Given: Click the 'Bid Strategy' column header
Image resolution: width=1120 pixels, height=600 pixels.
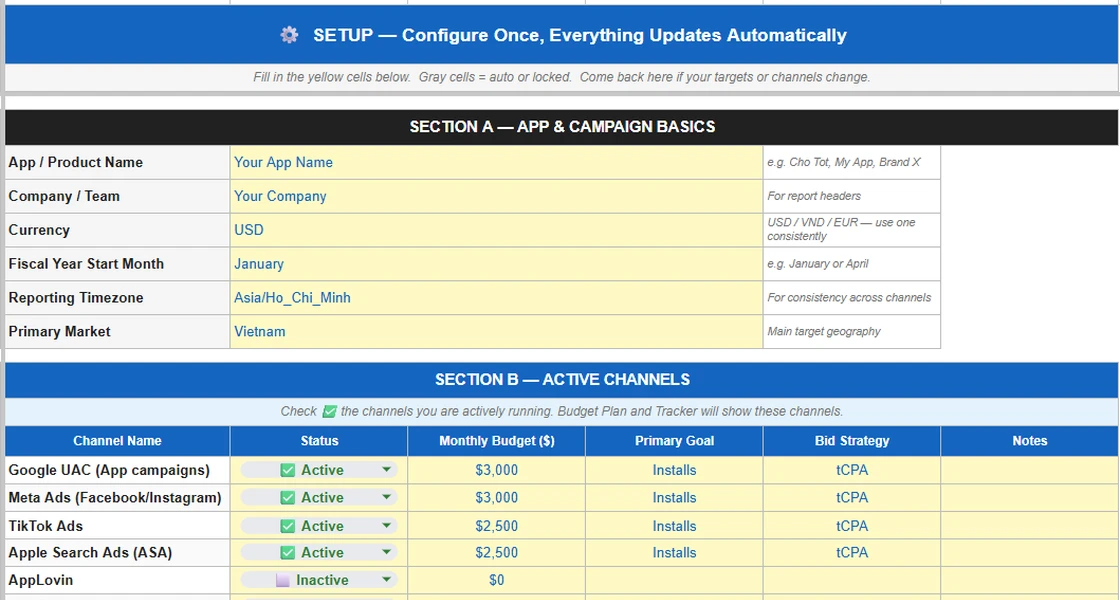Looking at the screenshot, I should click(x=852, y=441).
